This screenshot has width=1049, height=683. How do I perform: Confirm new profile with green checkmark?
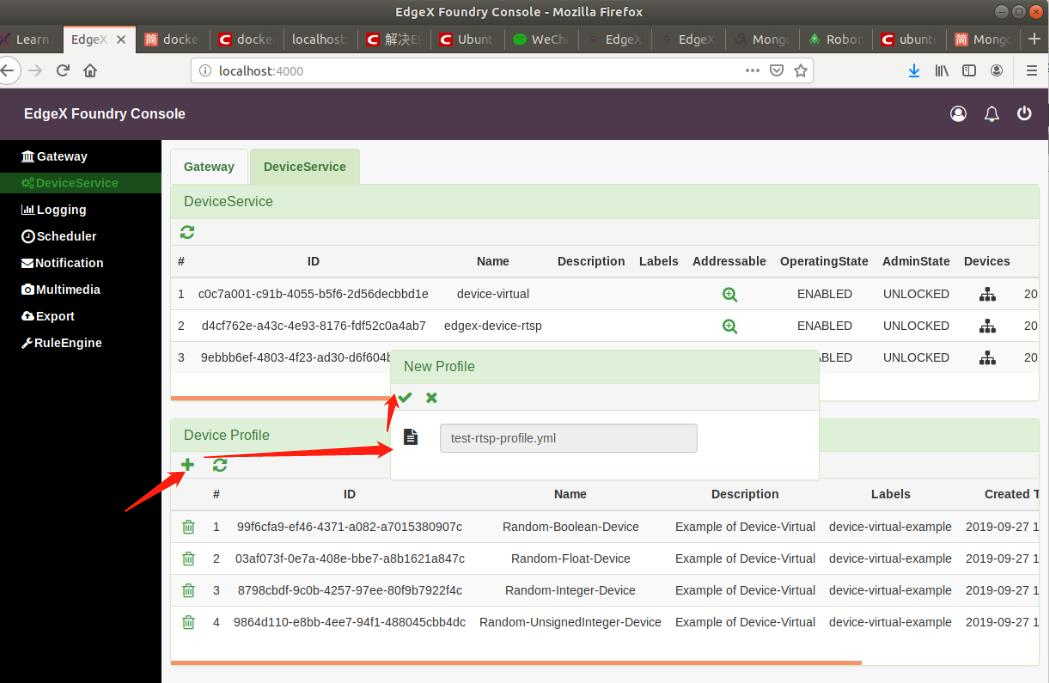coord(405,397)
